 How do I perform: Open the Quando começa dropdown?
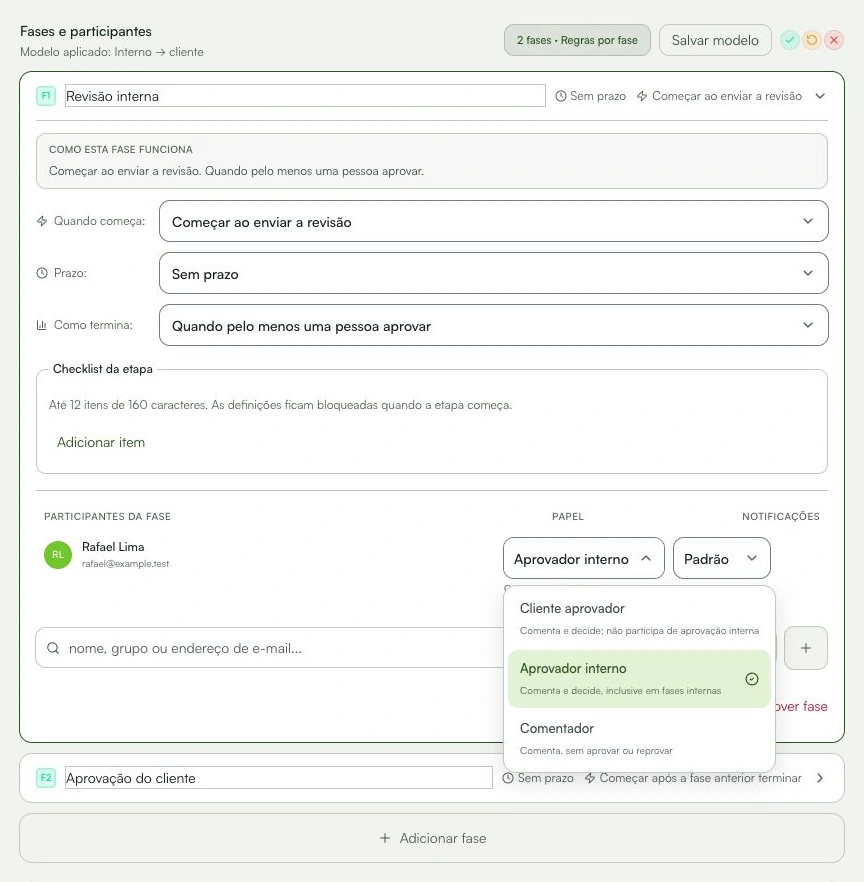(493, 221)
